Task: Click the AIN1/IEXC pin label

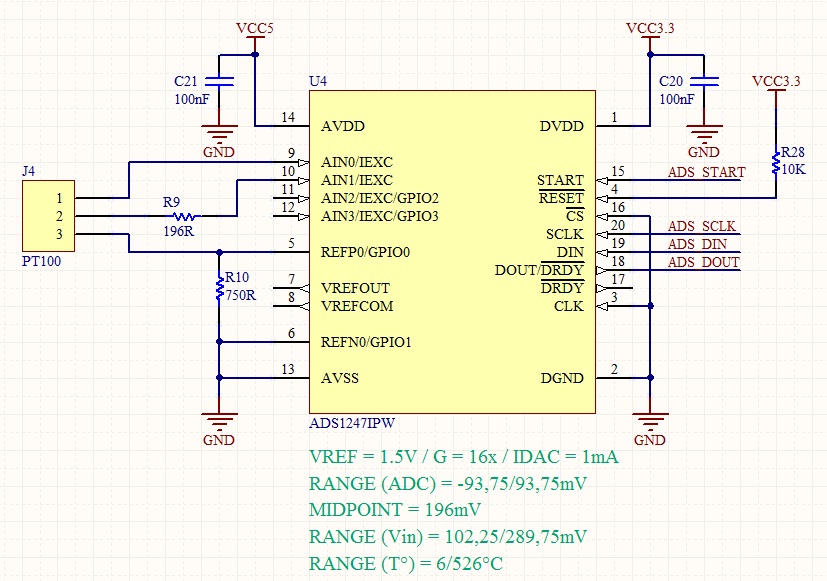Action: click(x=357, y=180)
